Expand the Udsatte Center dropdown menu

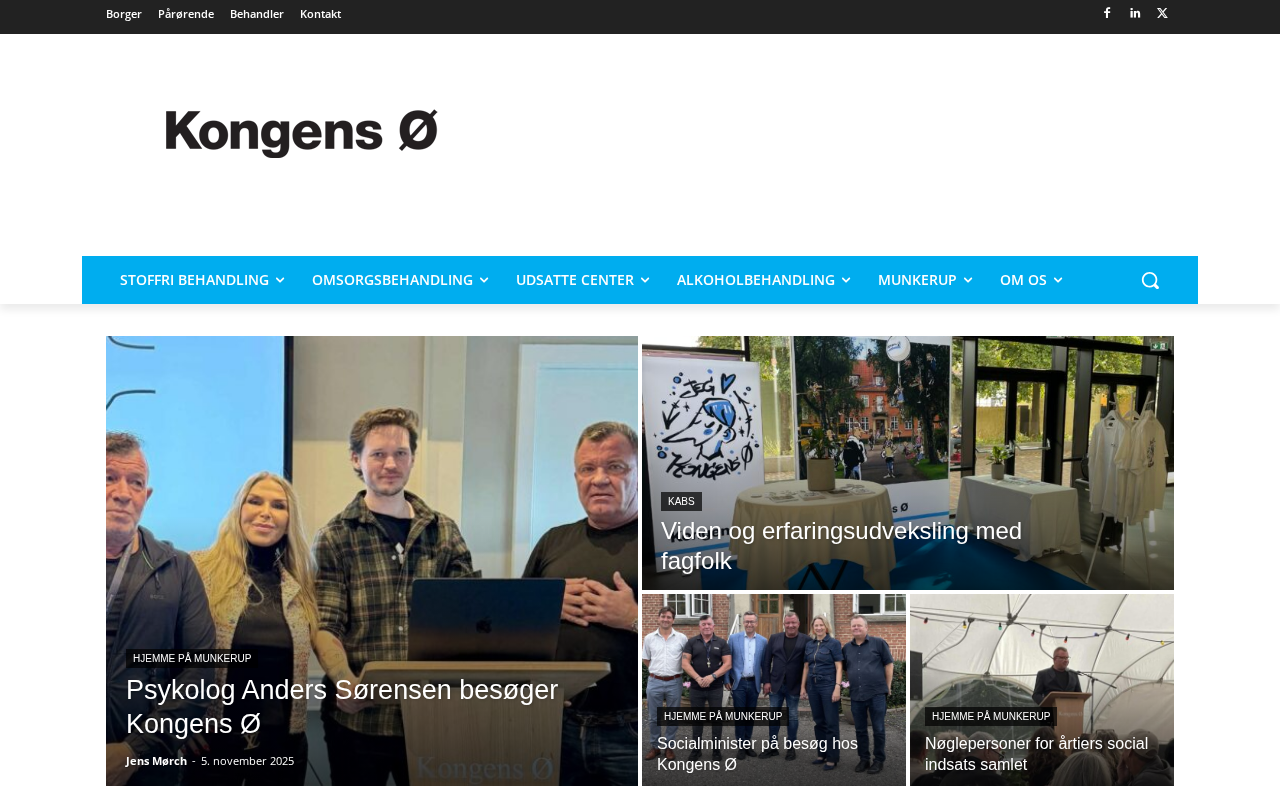[x=582, y=280]
